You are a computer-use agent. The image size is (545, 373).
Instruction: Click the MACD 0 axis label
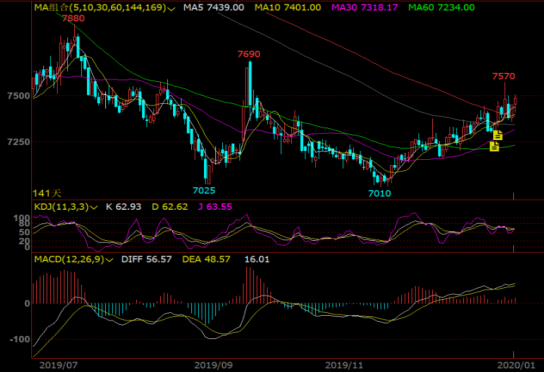27,303
